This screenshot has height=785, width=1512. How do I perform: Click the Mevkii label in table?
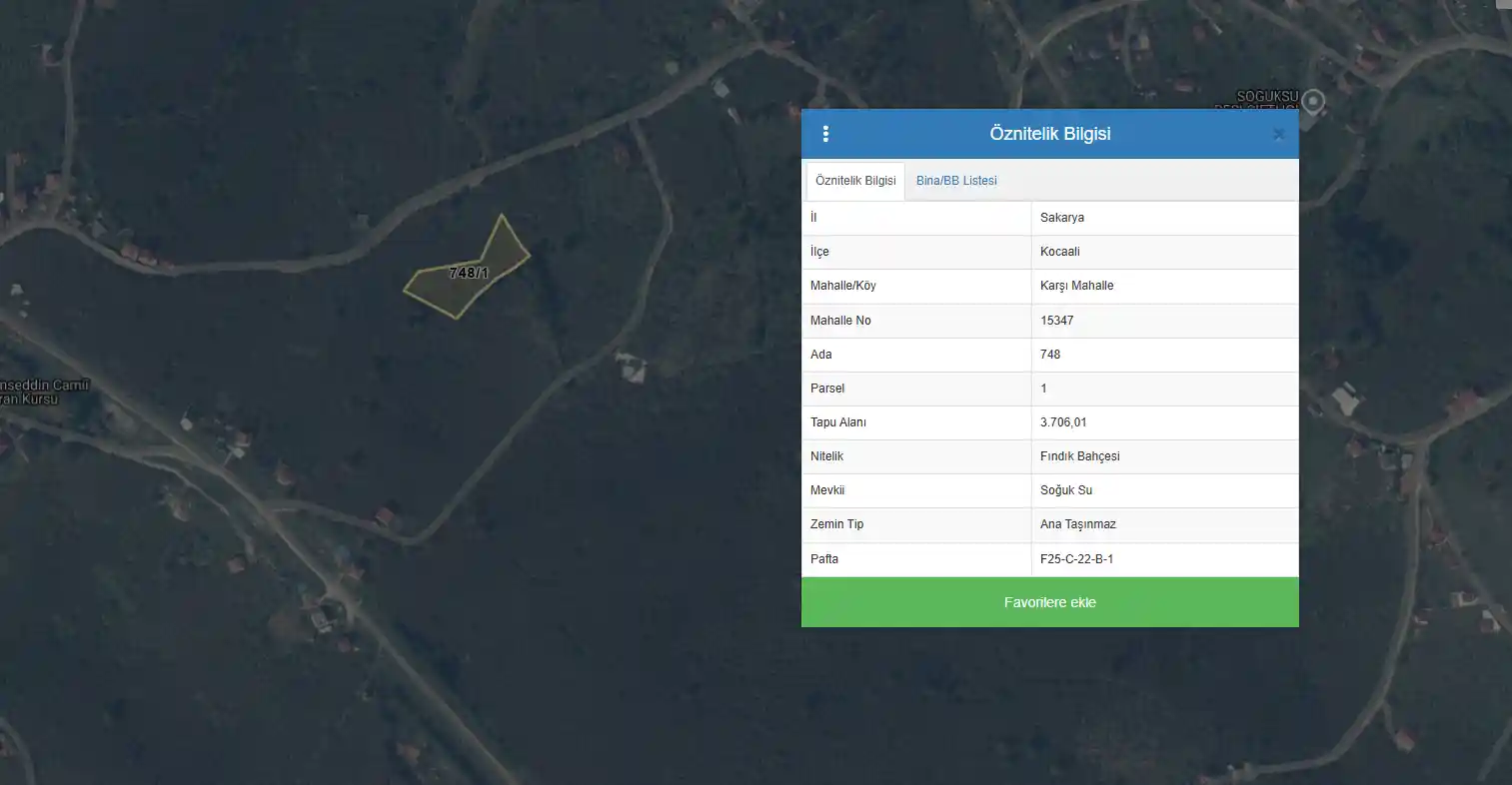coord(827,490)
